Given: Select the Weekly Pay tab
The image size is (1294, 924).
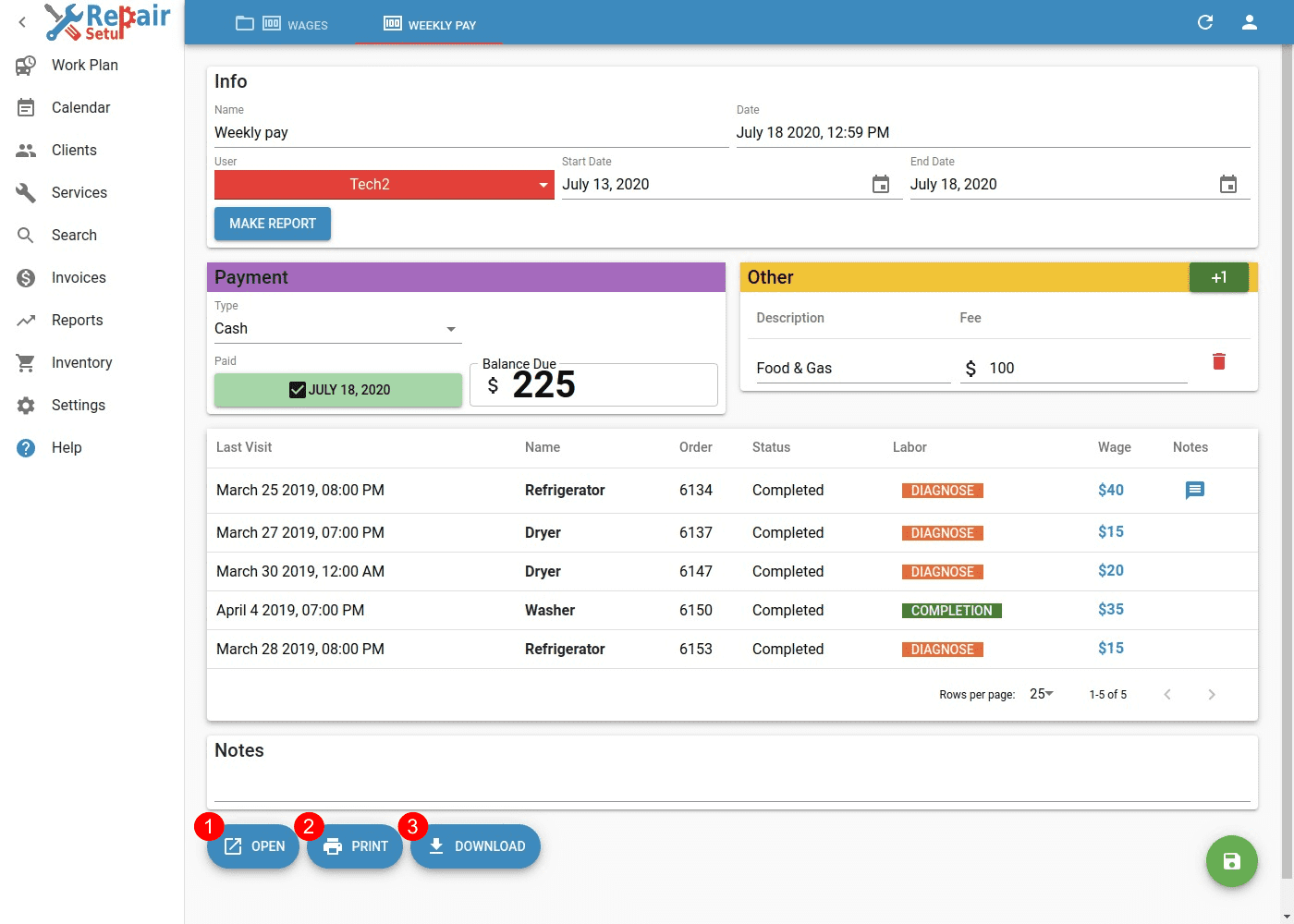Looking at the screenshot, I should point(430,24).
